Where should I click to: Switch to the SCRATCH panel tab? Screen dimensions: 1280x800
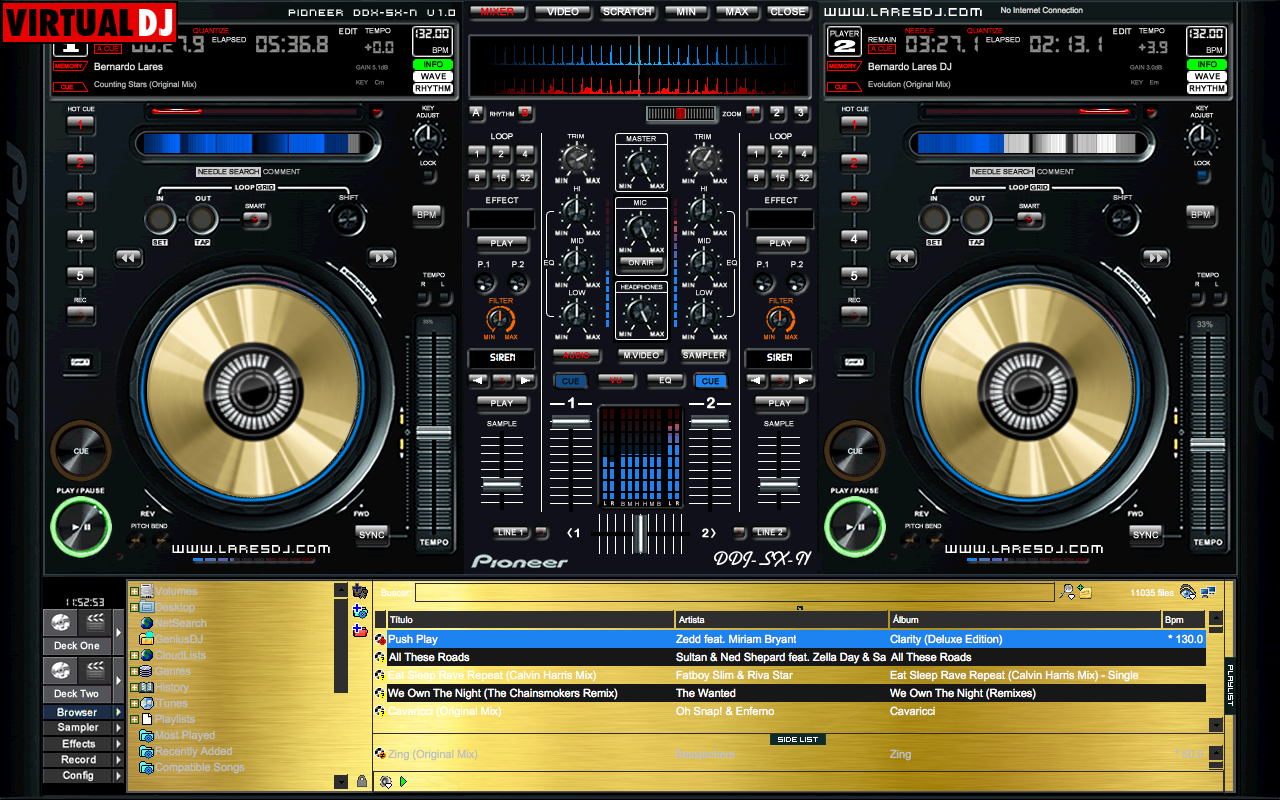[x=627, y=12]
